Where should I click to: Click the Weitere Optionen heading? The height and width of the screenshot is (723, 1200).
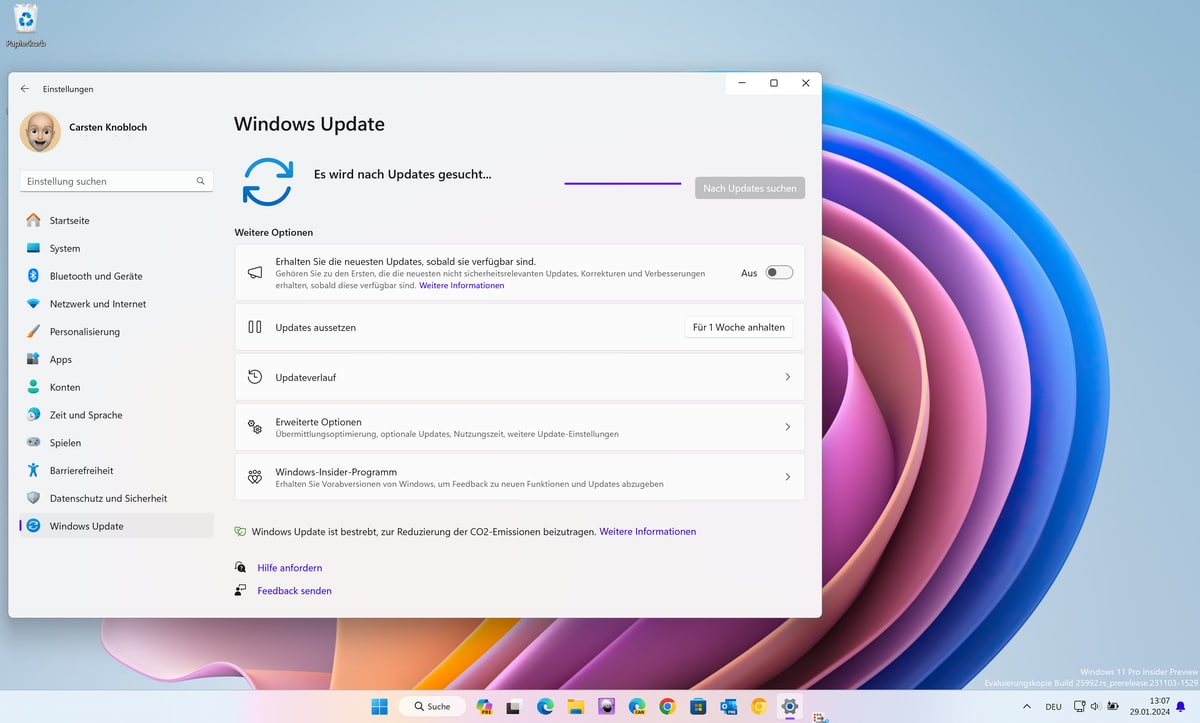pyautogui.click(x=274, y=232)
